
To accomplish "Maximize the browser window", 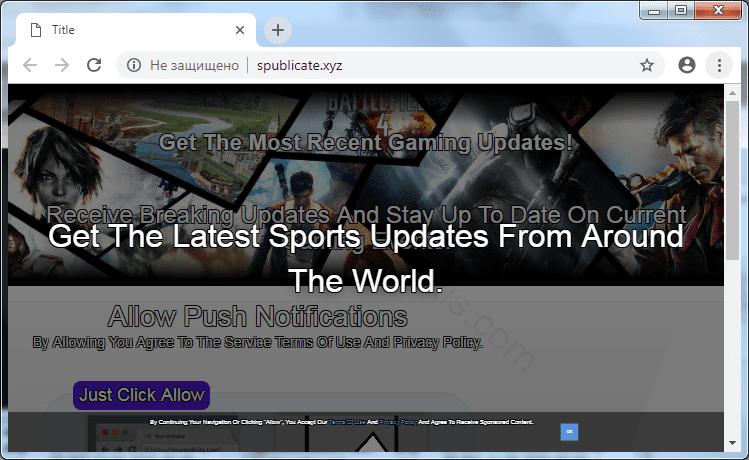I will click(682, 10).
